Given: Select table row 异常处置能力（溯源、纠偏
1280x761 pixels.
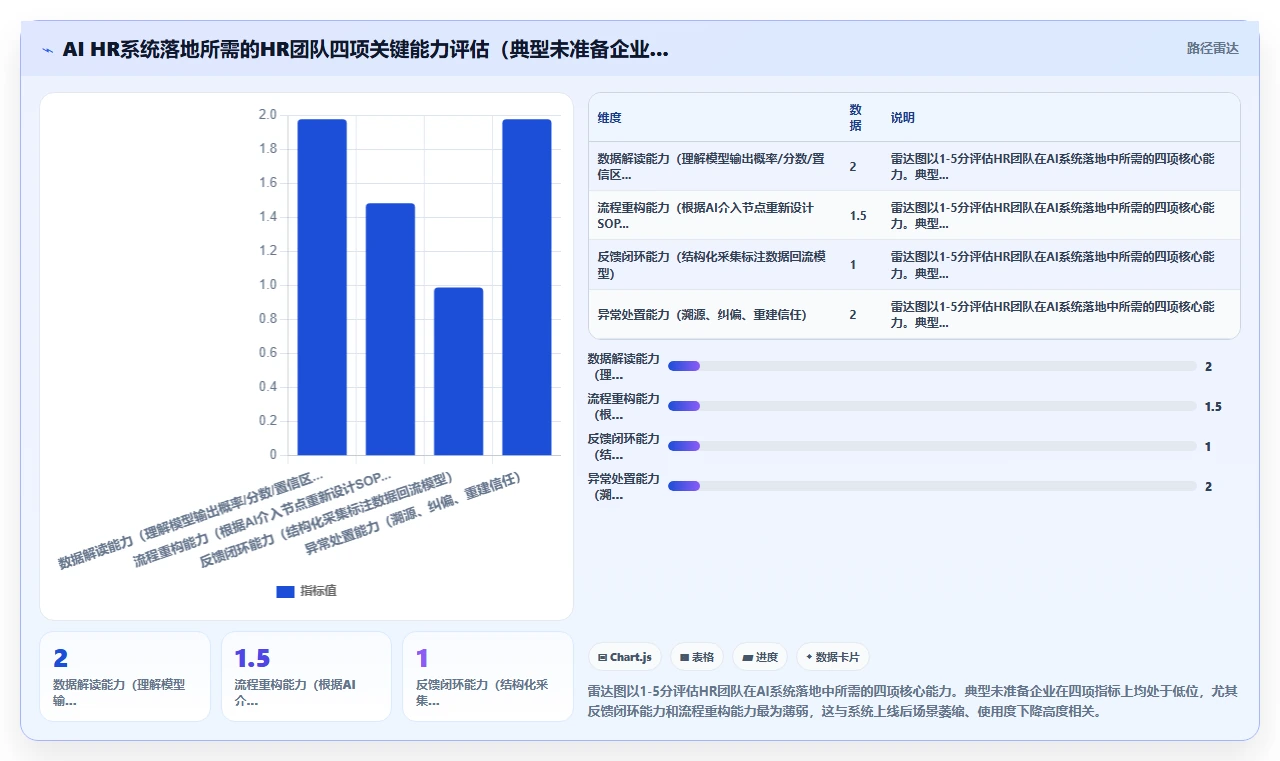Looking at the screenshot, I should (914, 314).
